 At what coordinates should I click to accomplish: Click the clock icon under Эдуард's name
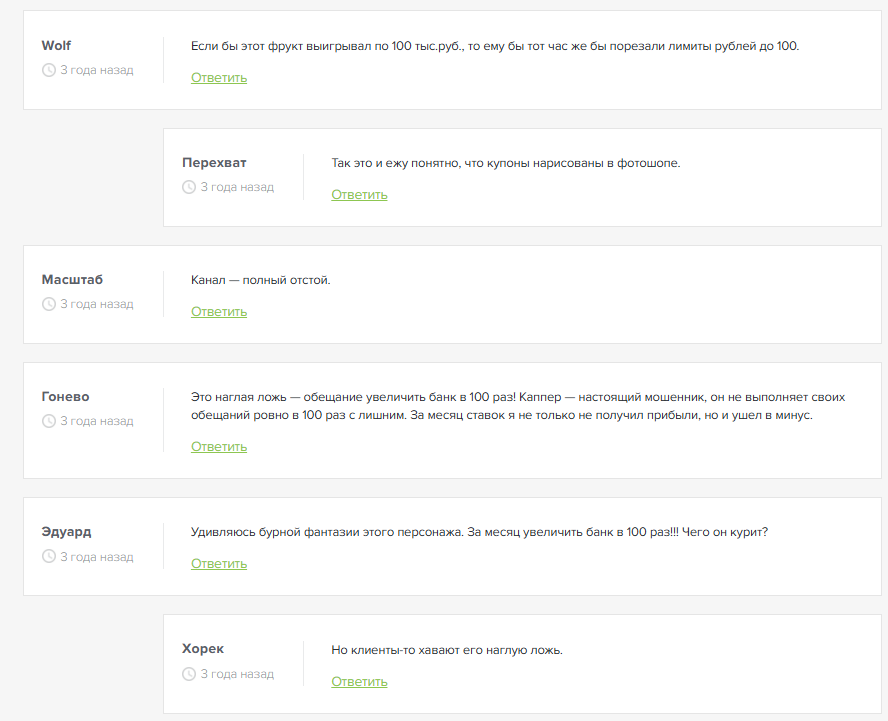point(49,557)
